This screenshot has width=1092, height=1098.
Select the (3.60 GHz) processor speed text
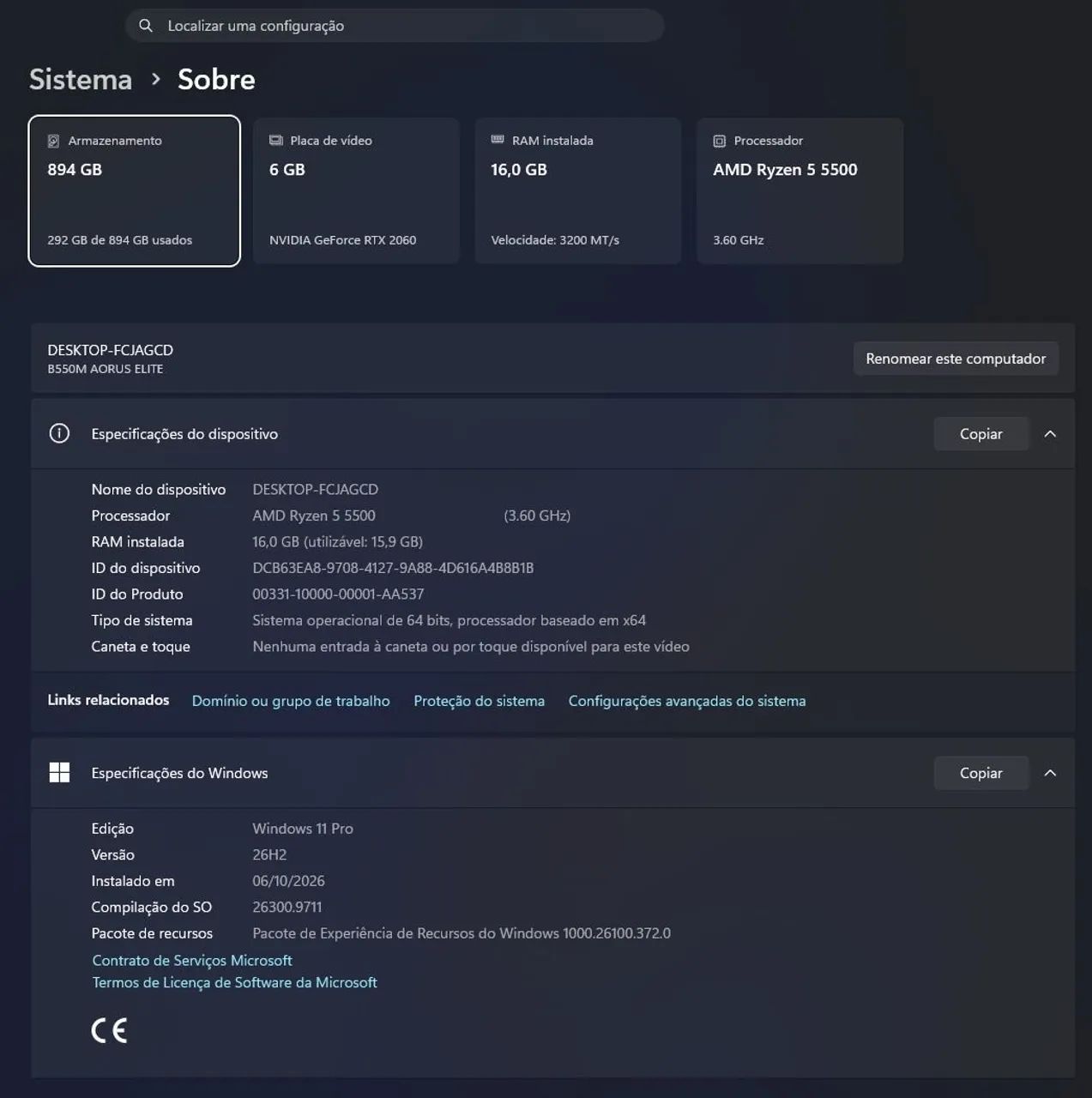[x=537, y=516]
